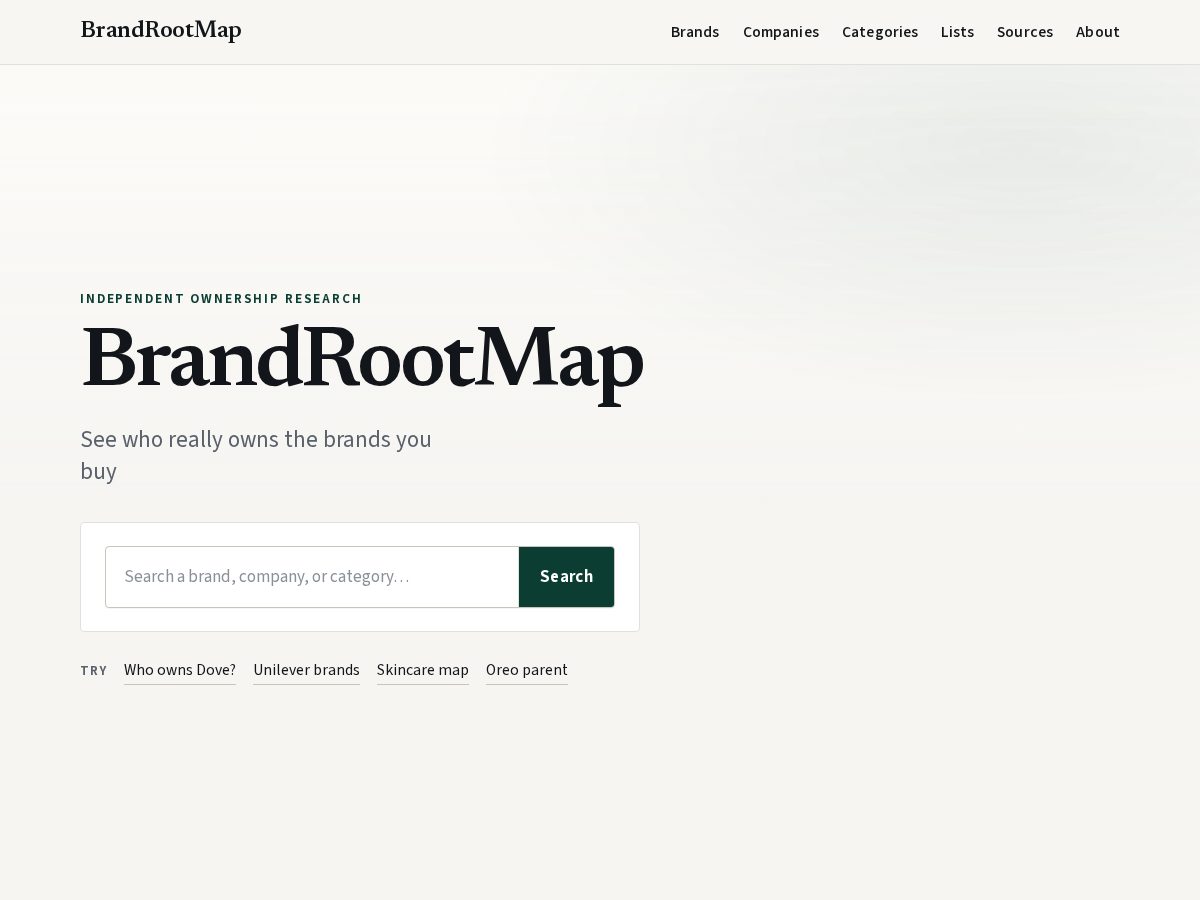This screenshot has height=900, width=1200.
Task: Click the 'Independent Ownership Research' label
Action: [221, 299]
